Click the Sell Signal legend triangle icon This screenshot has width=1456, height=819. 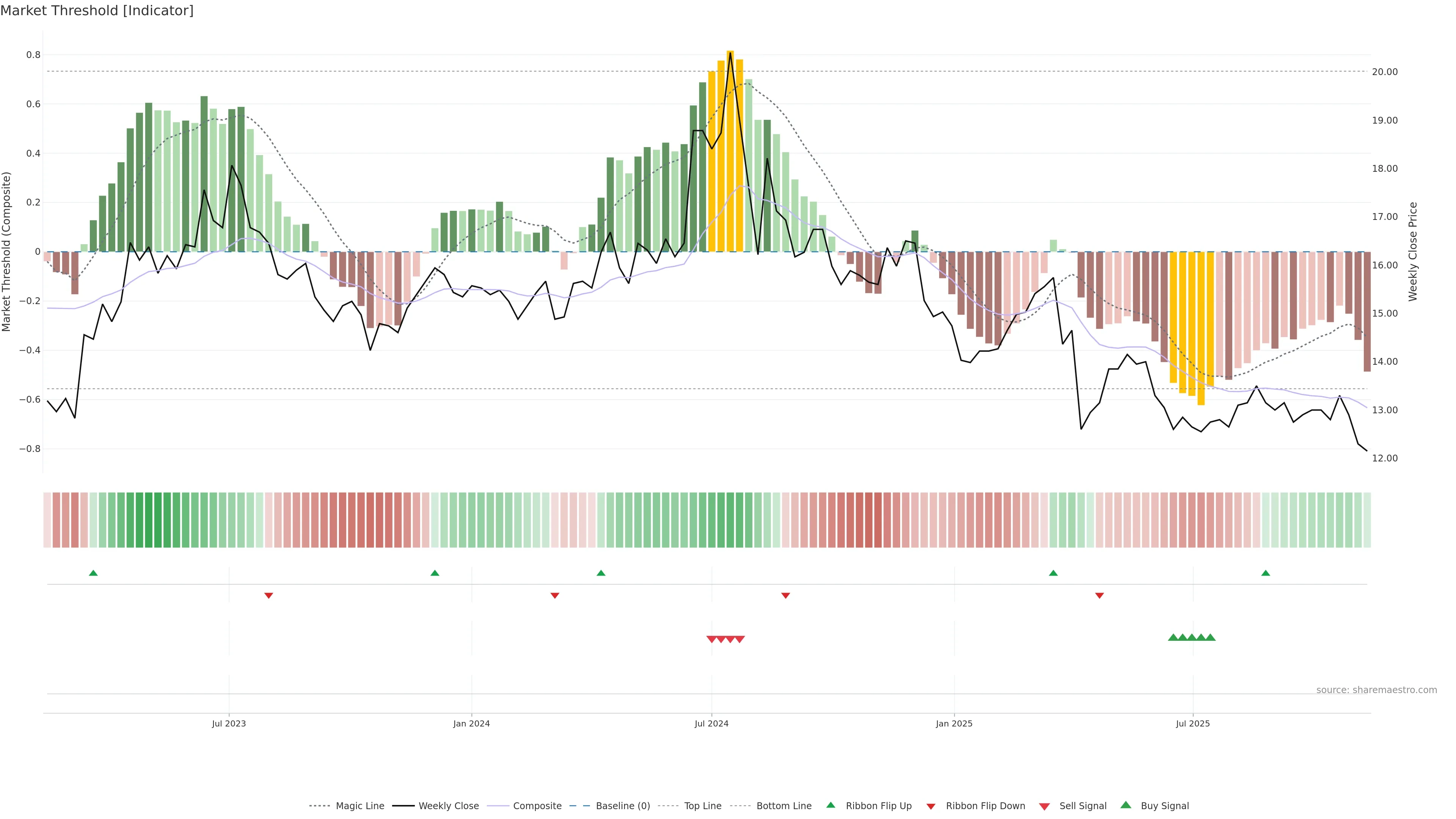pos(1044,806)
